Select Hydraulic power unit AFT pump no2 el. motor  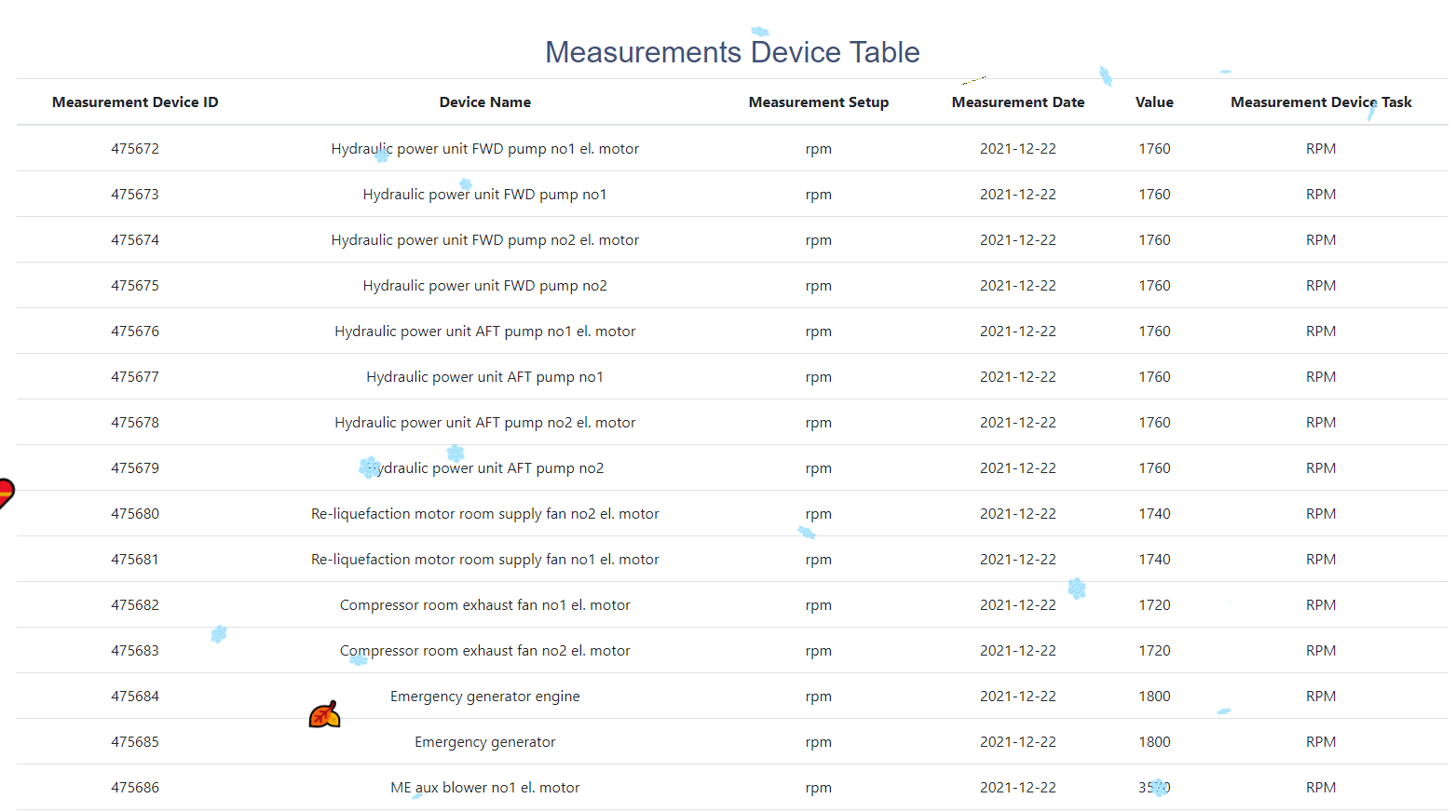[x=484, y=423]
